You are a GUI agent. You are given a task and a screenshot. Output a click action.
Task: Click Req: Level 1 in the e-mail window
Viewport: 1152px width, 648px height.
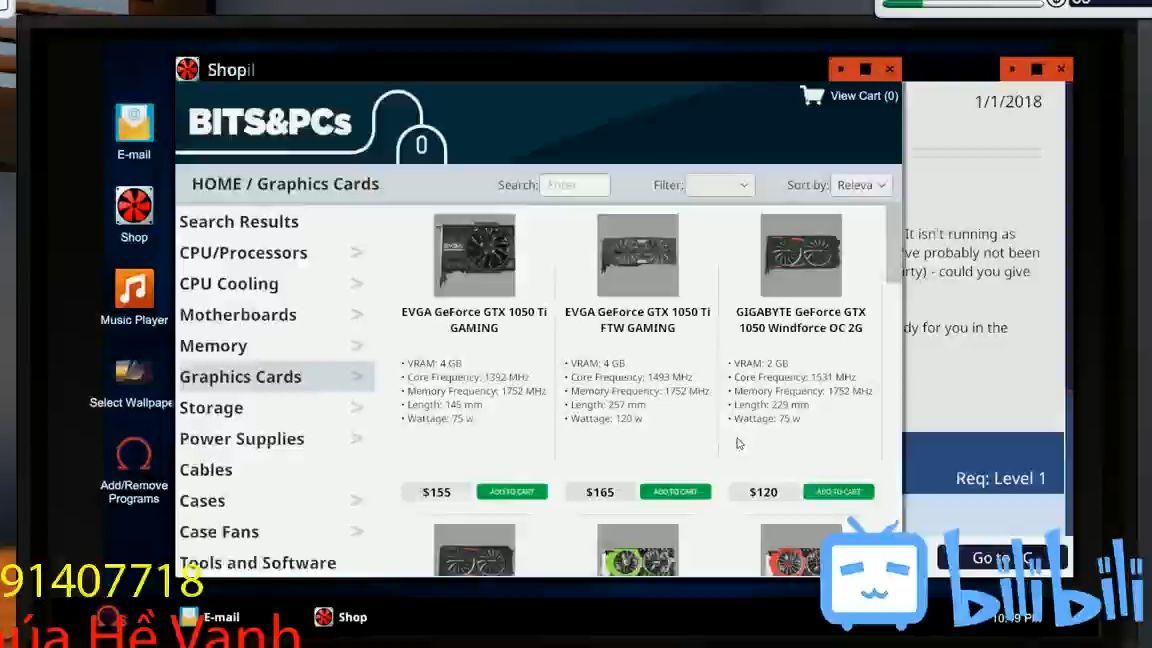point(1001,478)
